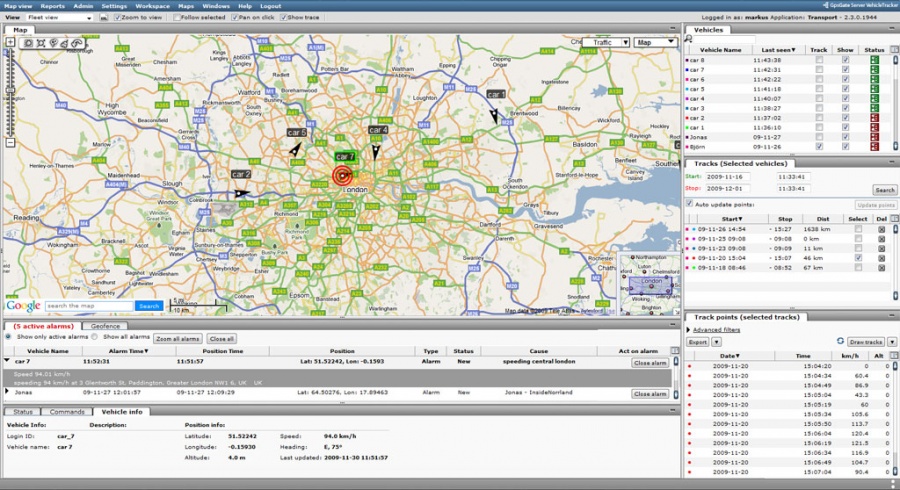Select the second map toolbar icon with corner handles
Viewport: 900px width, 490px height.
(41, 43)
